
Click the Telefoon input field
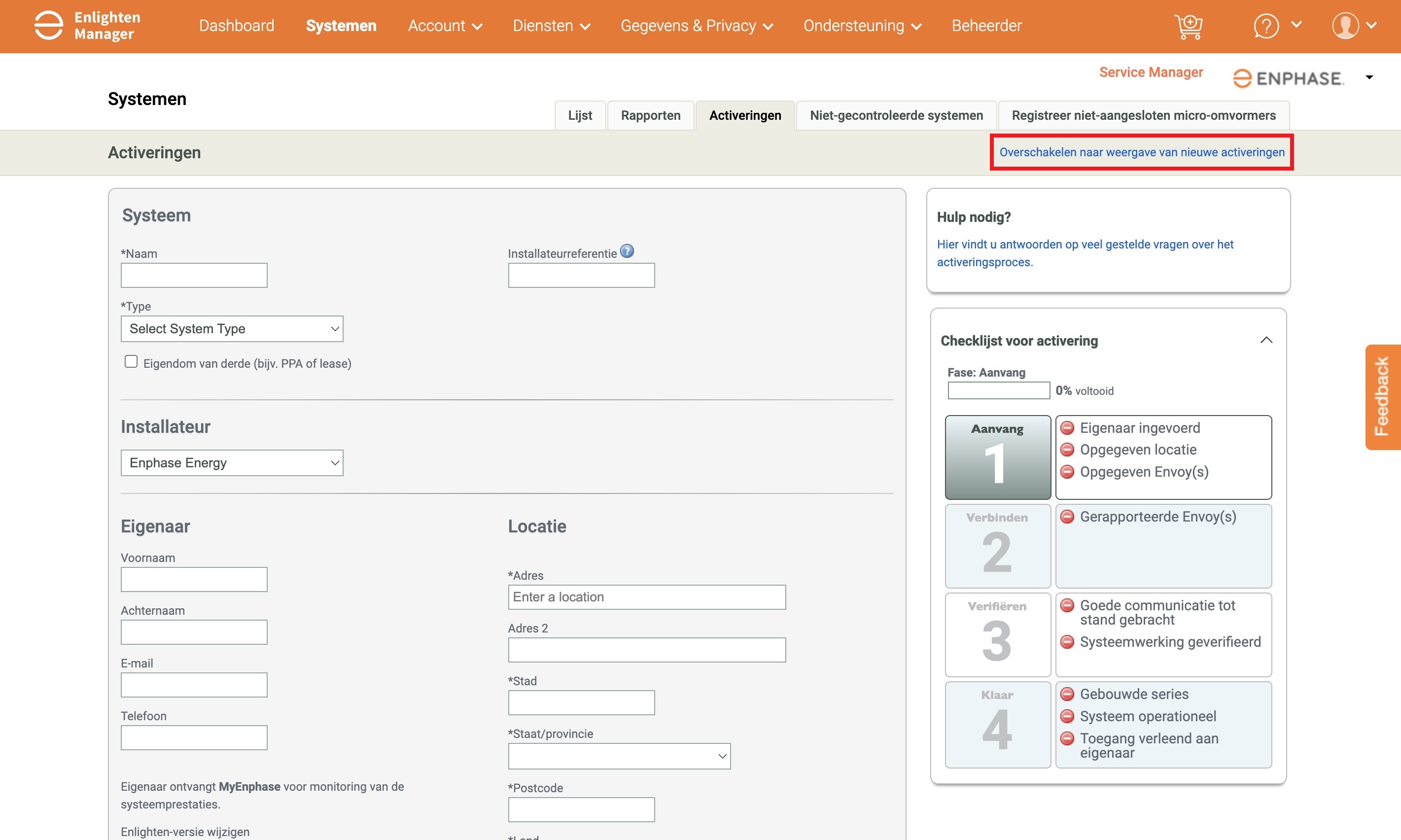click(194, 737)
